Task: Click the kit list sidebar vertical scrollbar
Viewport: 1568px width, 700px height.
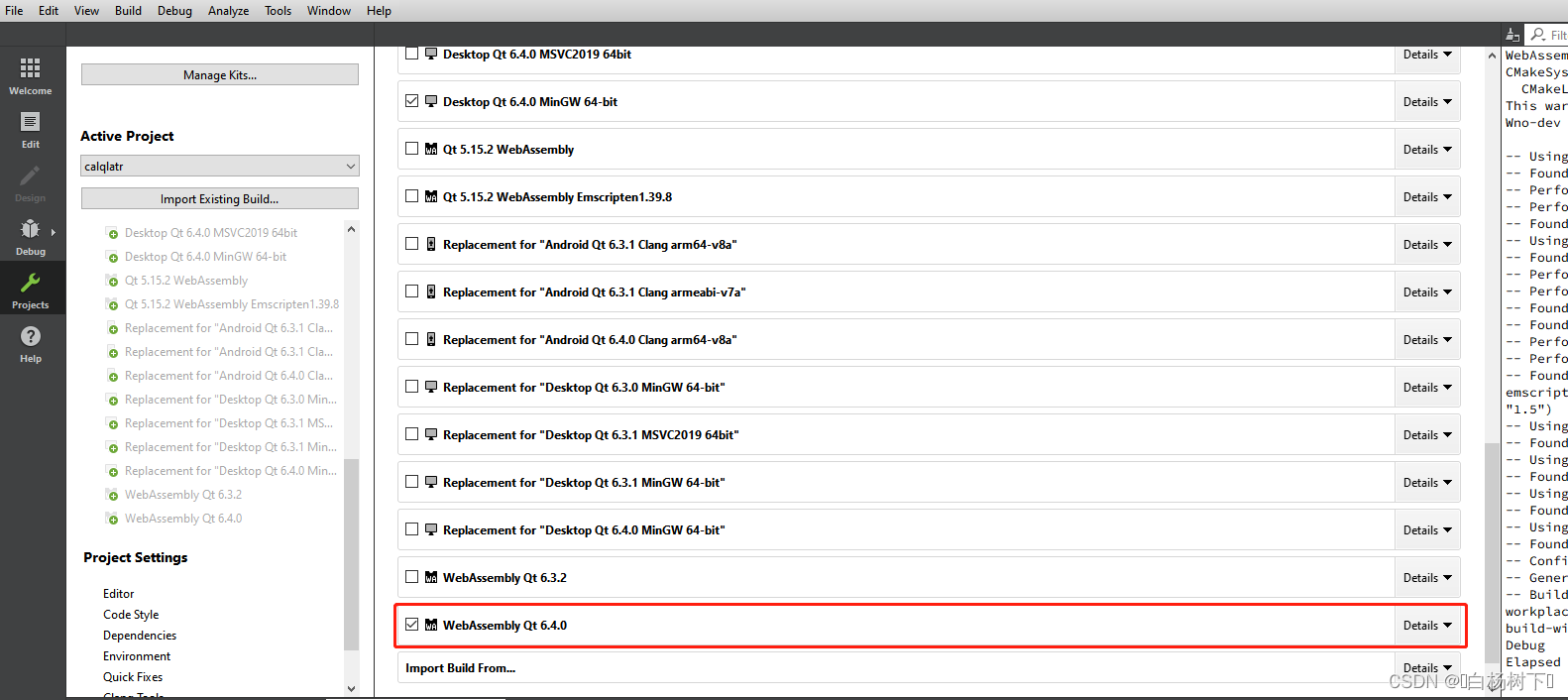Action: (x=351, y=553)
